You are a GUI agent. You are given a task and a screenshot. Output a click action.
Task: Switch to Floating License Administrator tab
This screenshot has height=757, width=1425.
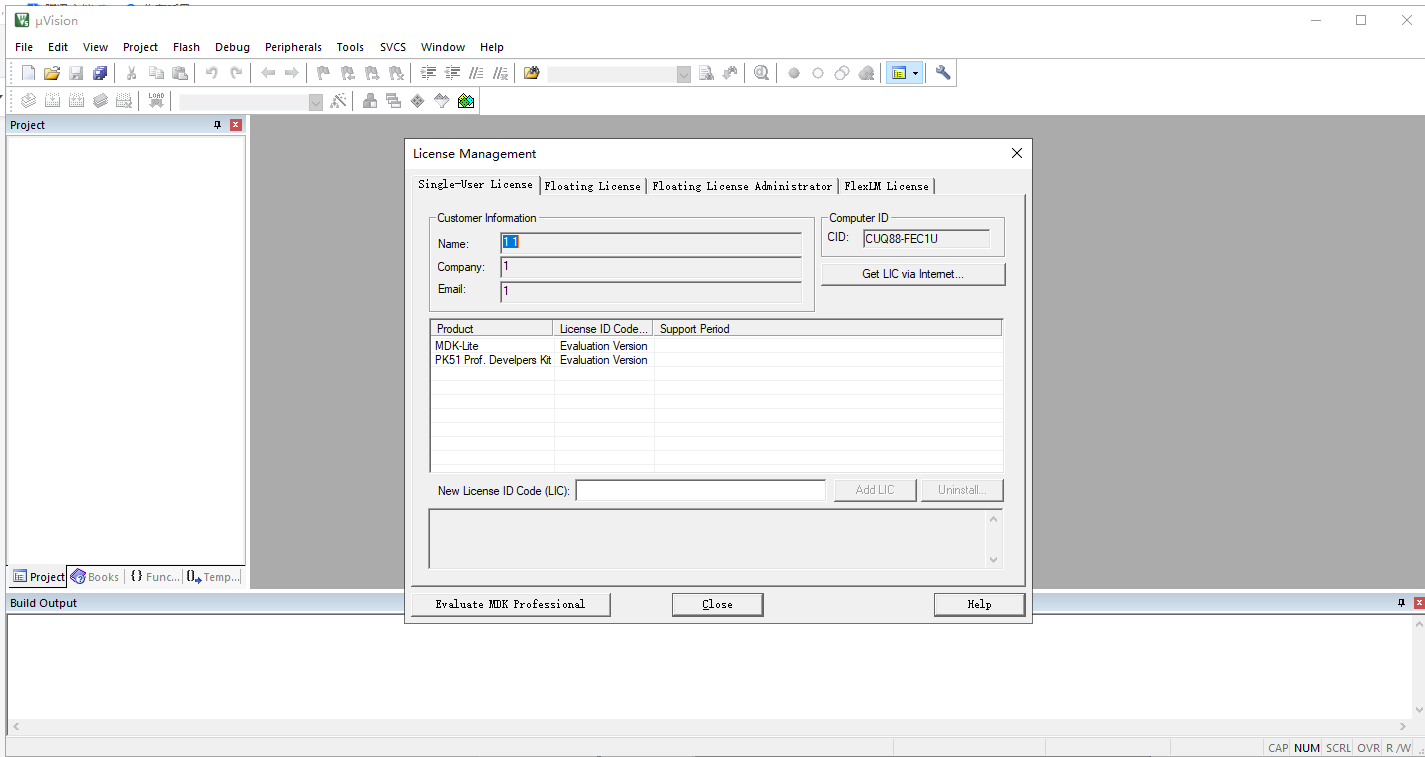pyautogui.click(x=742, y=186)
